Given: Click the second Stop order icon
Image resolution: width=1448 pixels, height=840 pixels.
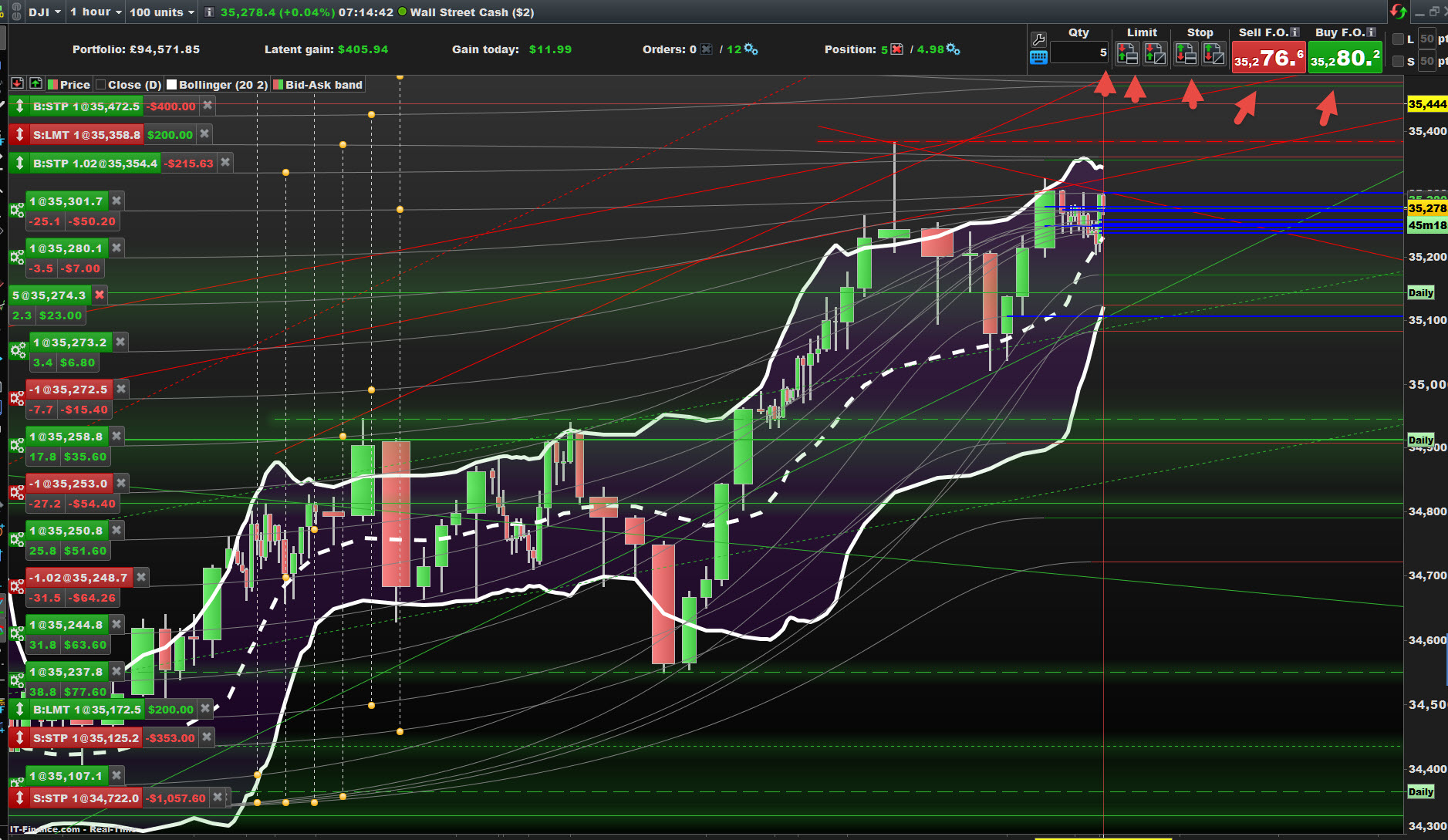Looking at the screenshot, I should pos(1213,53).
